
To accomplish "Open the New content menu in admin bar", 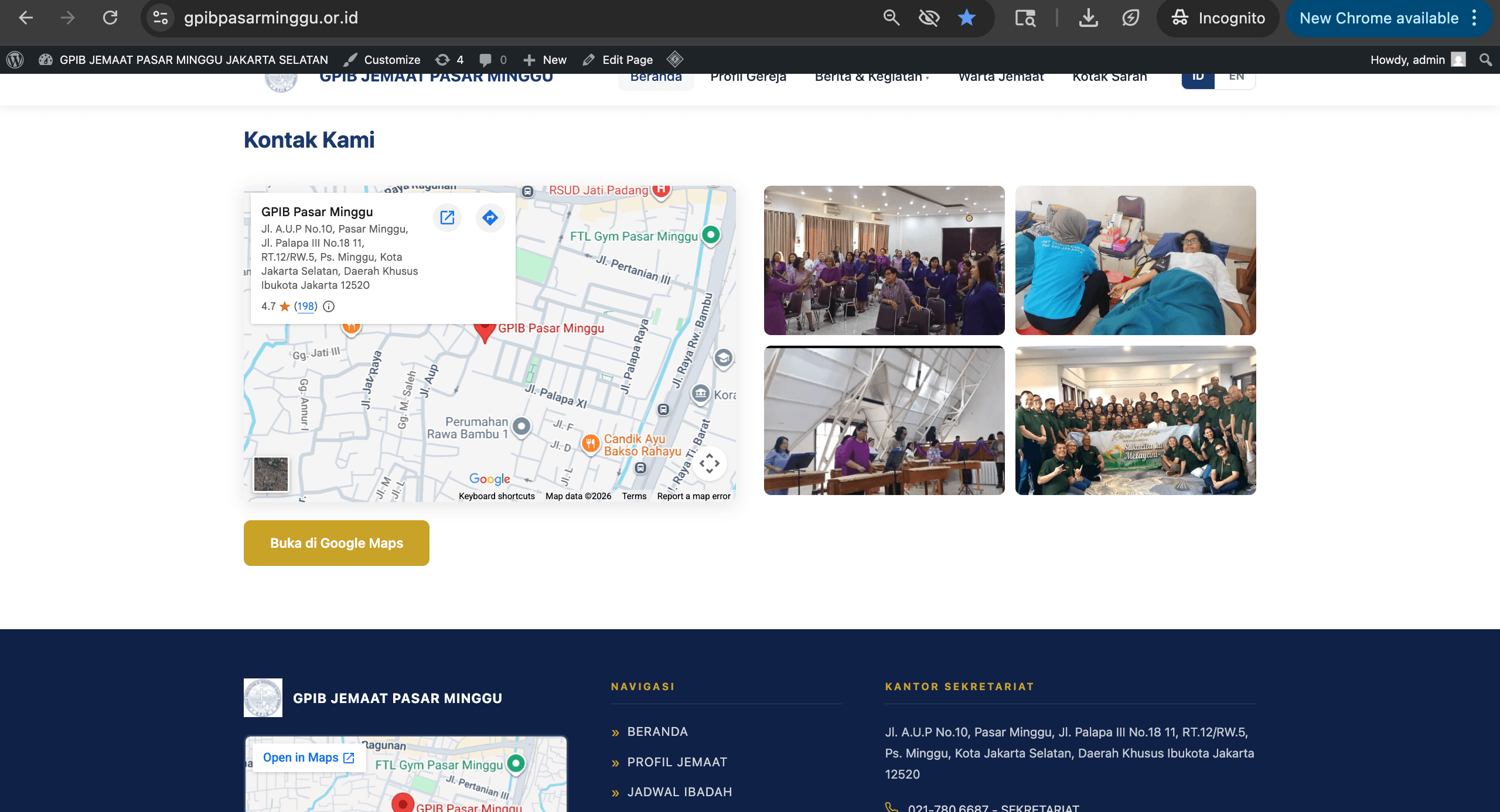I will point(545,60).
